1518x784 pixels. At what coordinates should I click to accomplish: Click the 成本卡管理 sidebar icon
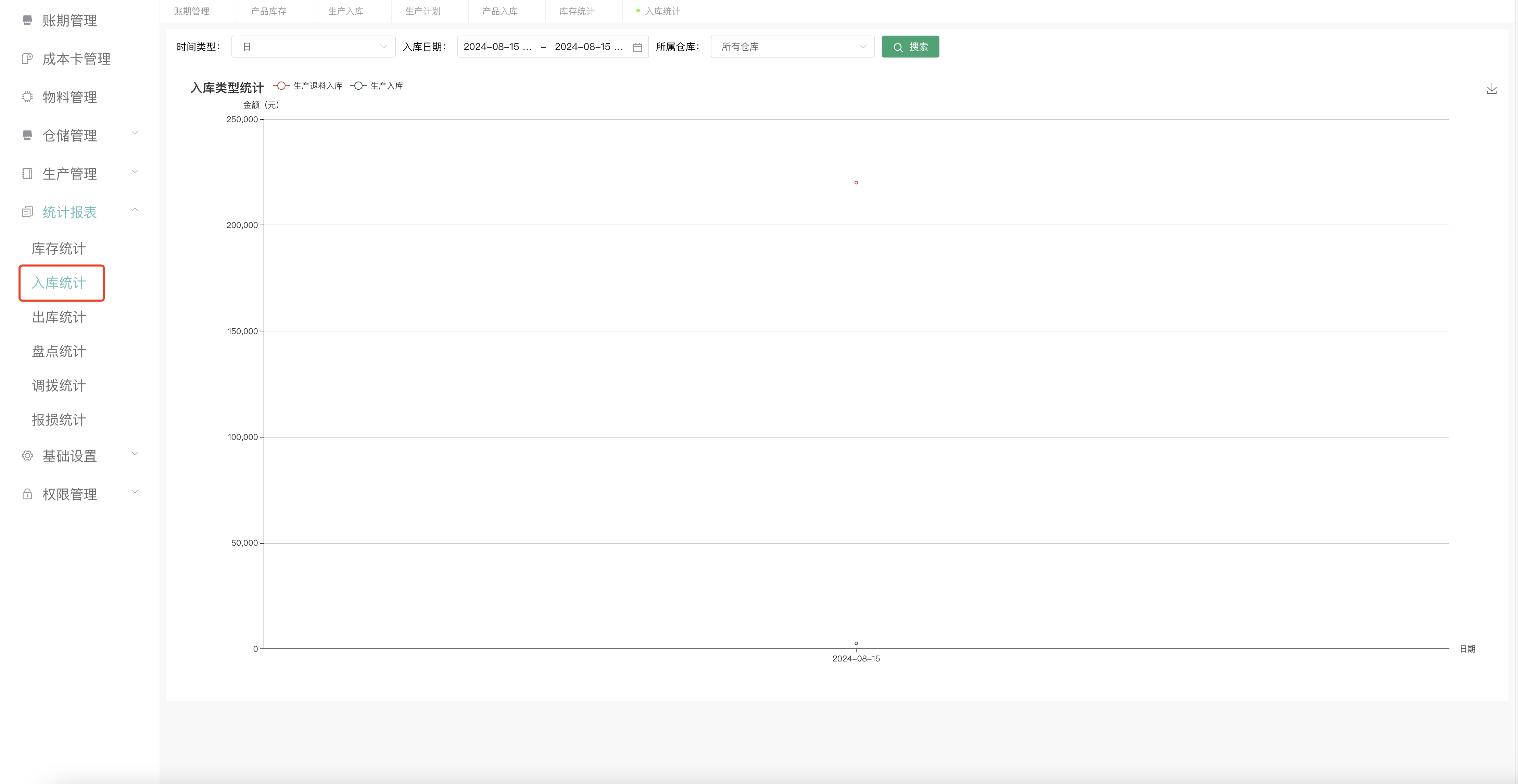point(27,59)
